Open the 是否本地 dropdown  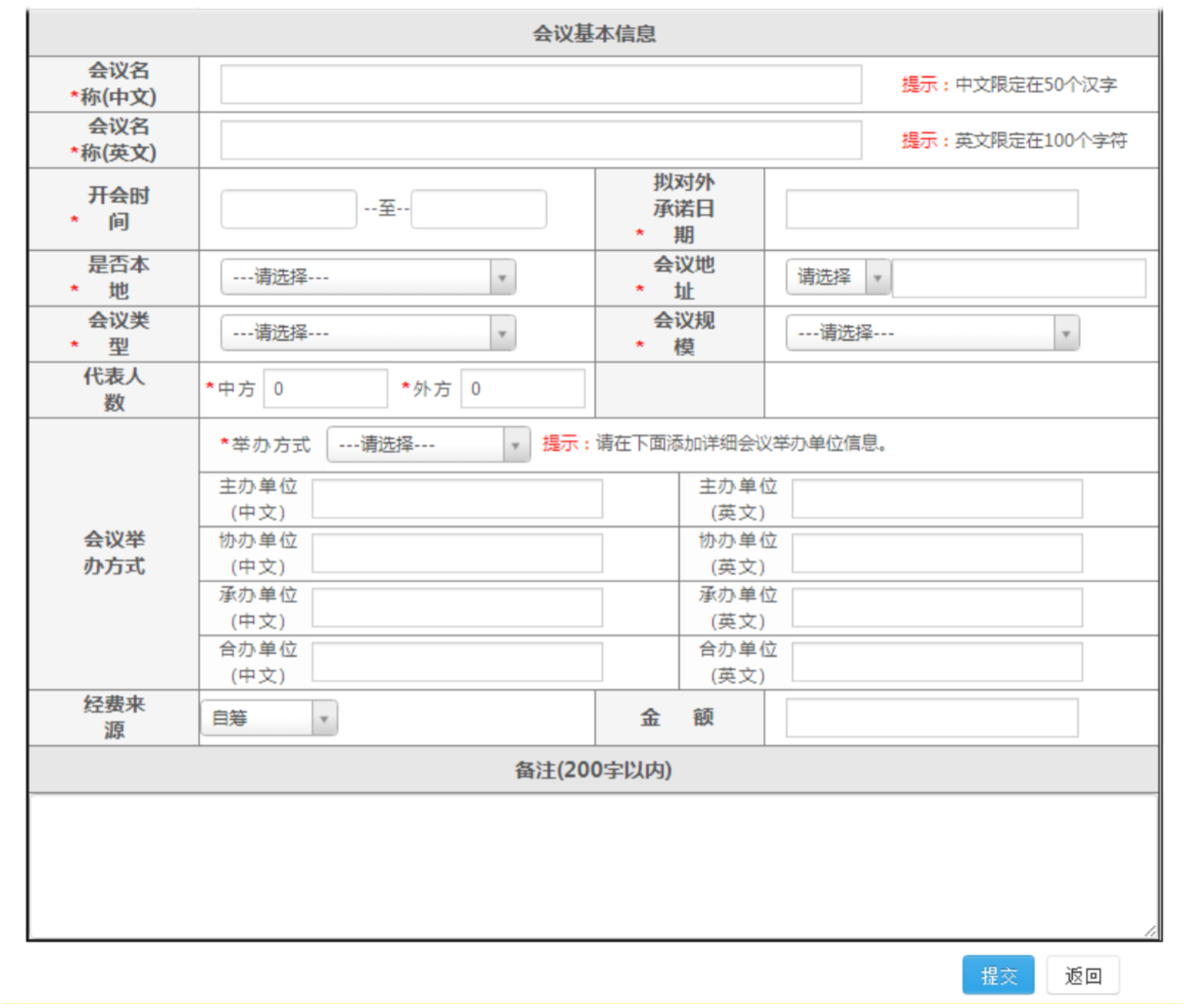pos(368,277)
